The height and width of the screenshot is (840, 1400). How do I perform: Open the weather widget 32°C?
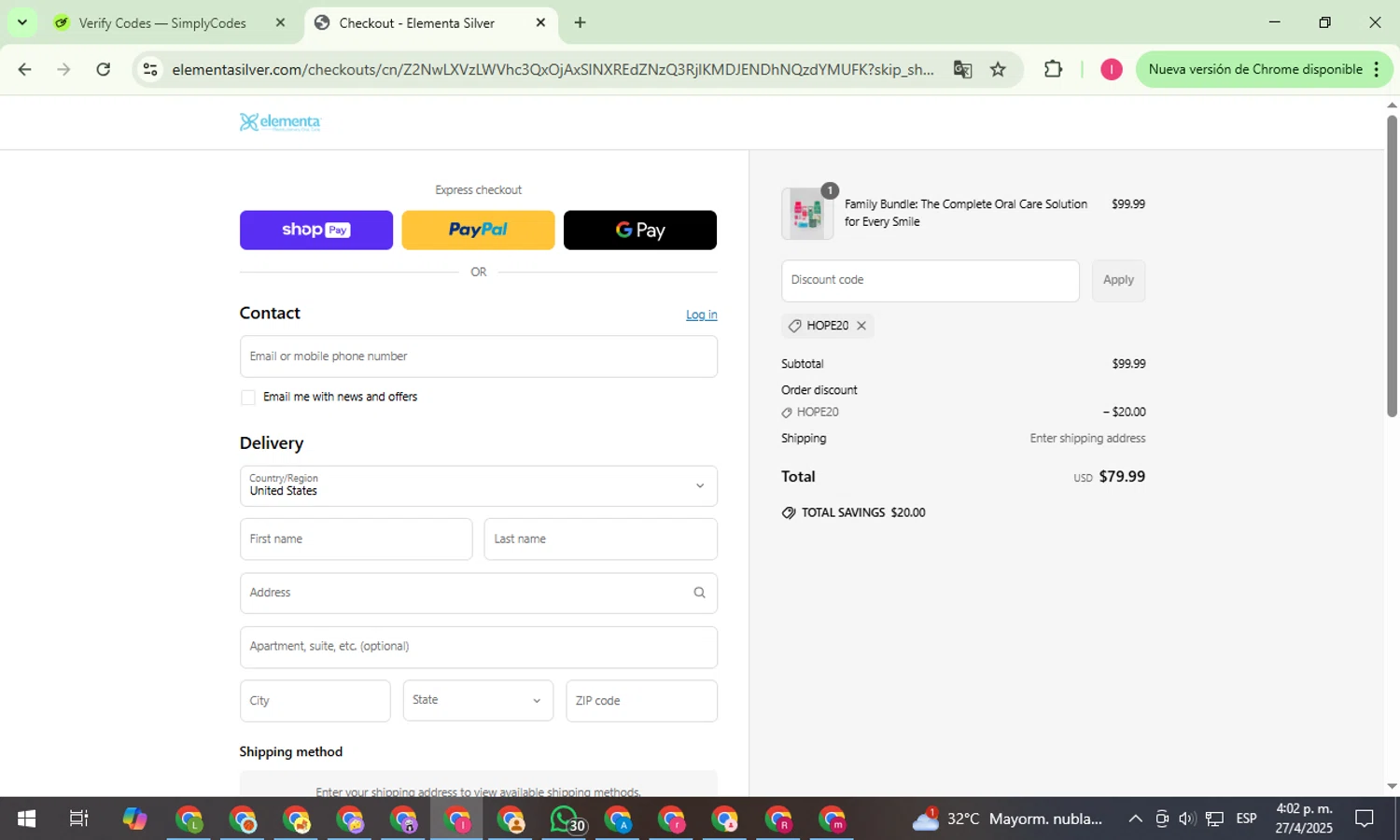pos(1008,819)
